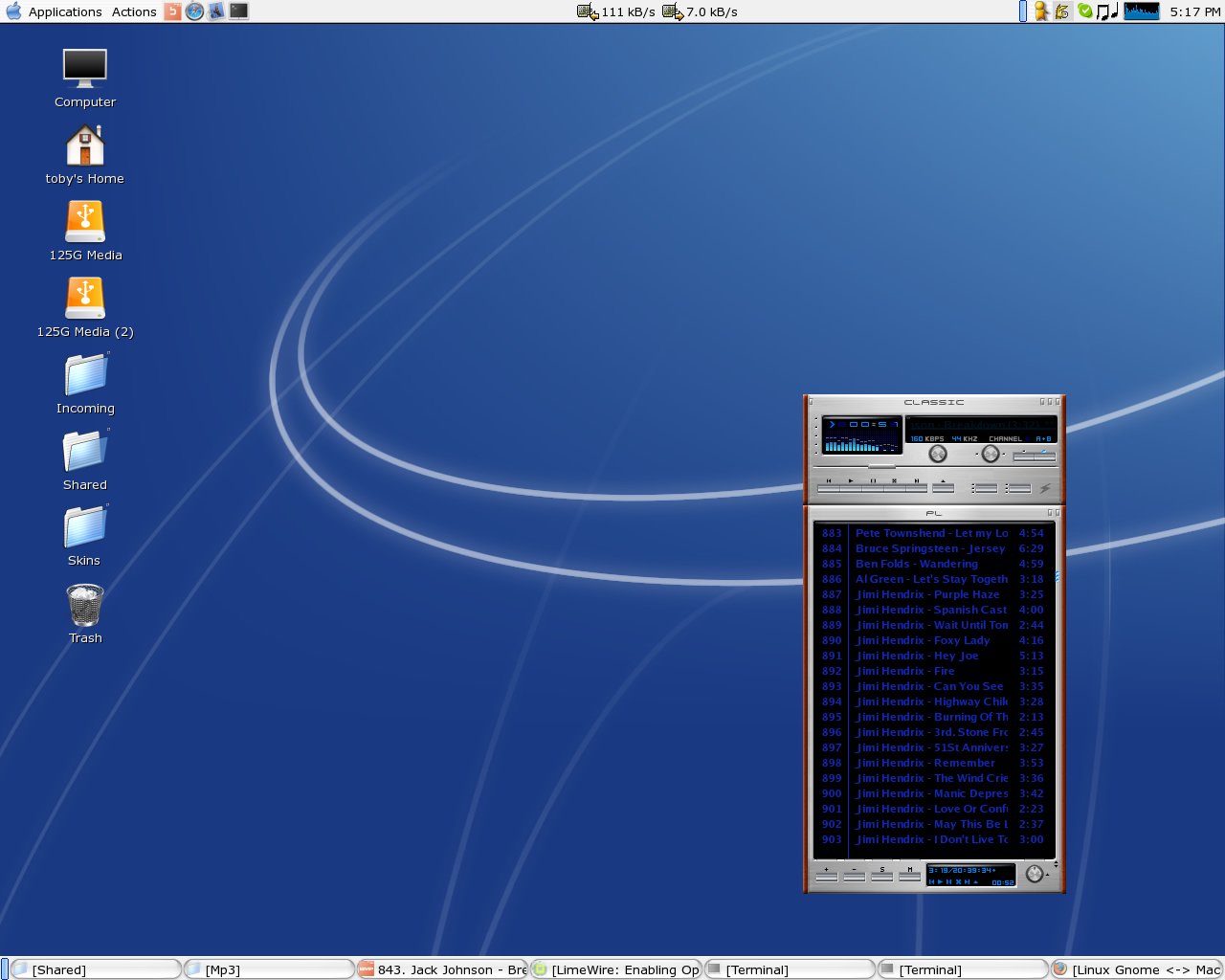Click the Apple logo in top panel

[x=13, y=11]
